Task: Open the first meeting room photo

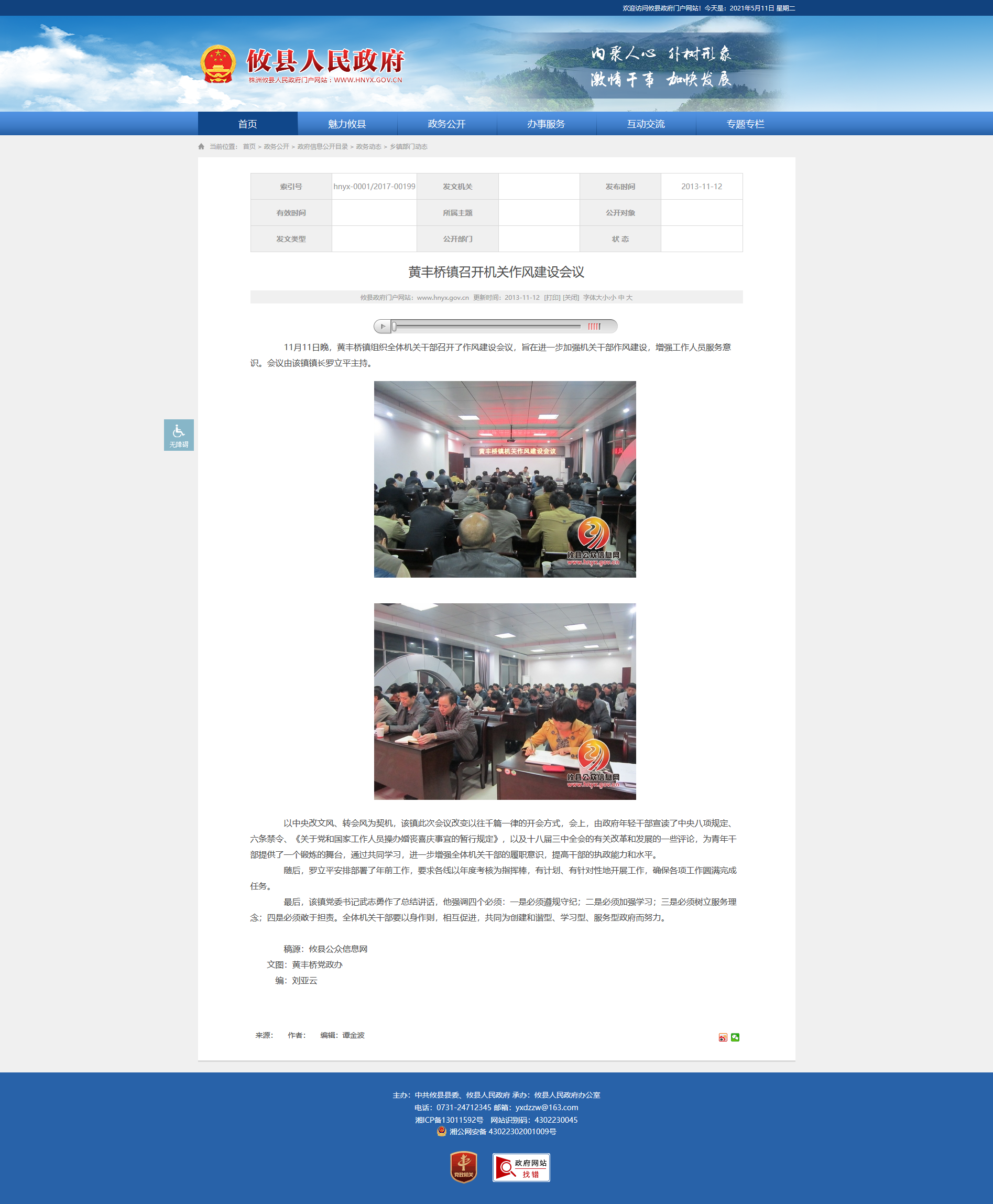Action: point(505,479)
